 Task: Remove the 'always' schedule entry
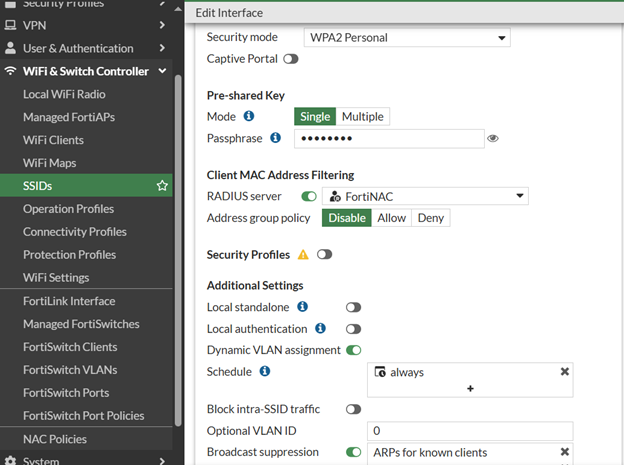tap(565, 372)
